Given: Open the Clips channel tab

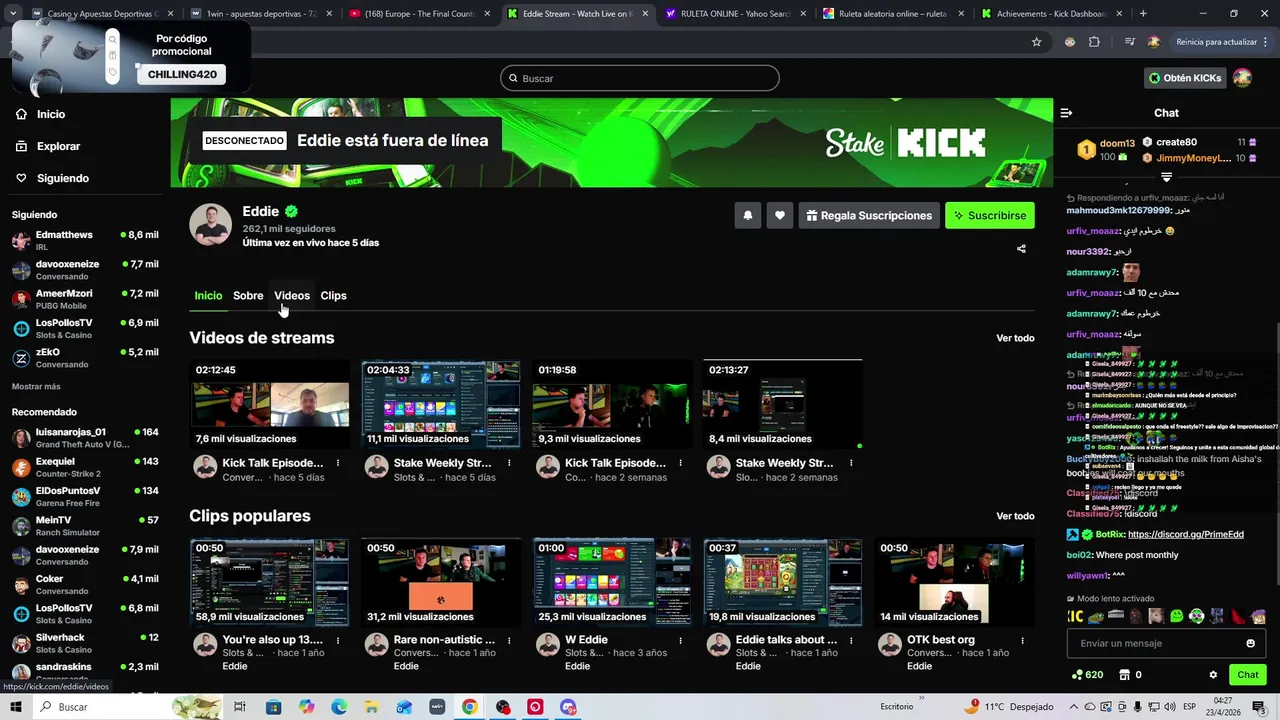Looking at the screenshot, I should (333, 295).
